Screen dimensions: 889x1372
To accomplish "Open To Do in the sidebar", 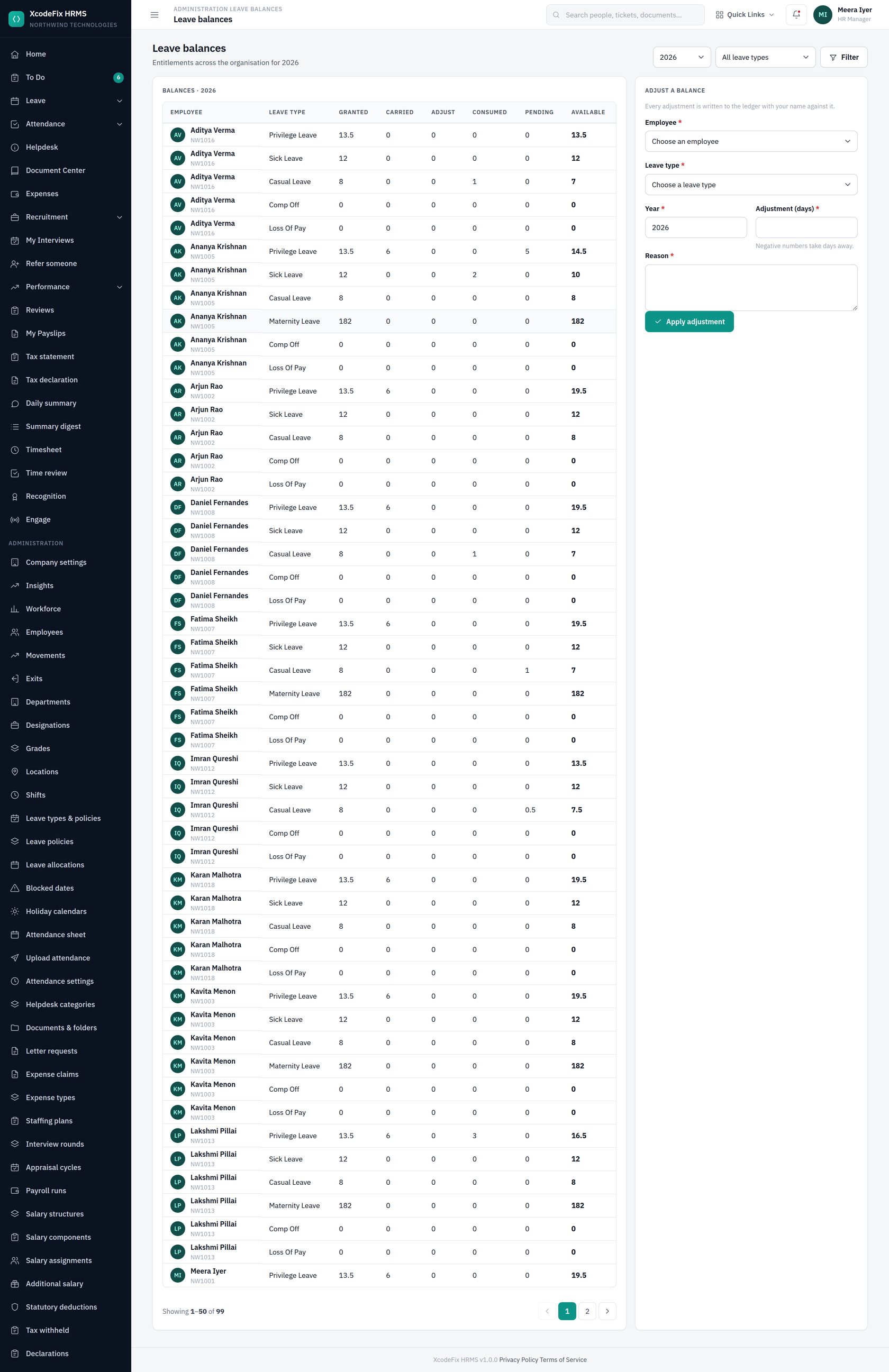I will pyautogui.click(x=66, y=77).
